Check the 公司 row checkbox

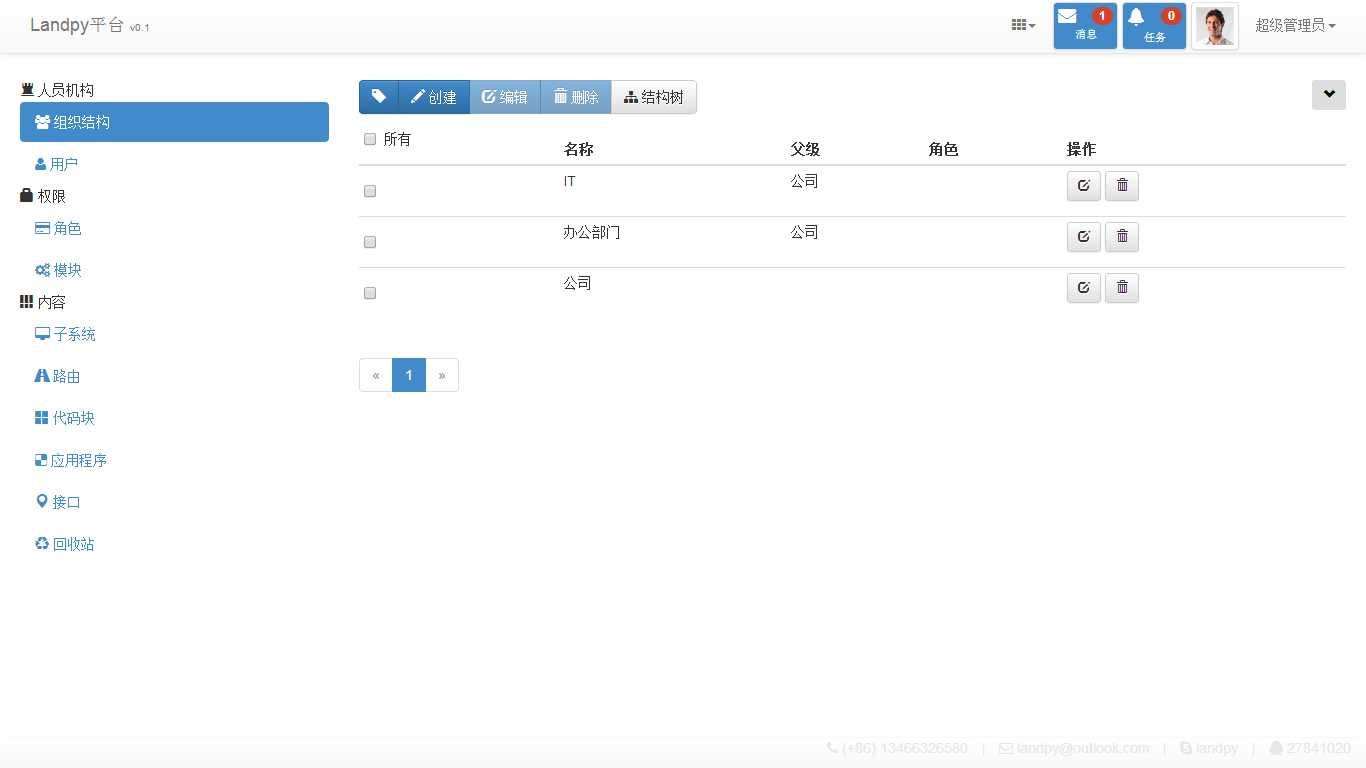click(370, 293)
